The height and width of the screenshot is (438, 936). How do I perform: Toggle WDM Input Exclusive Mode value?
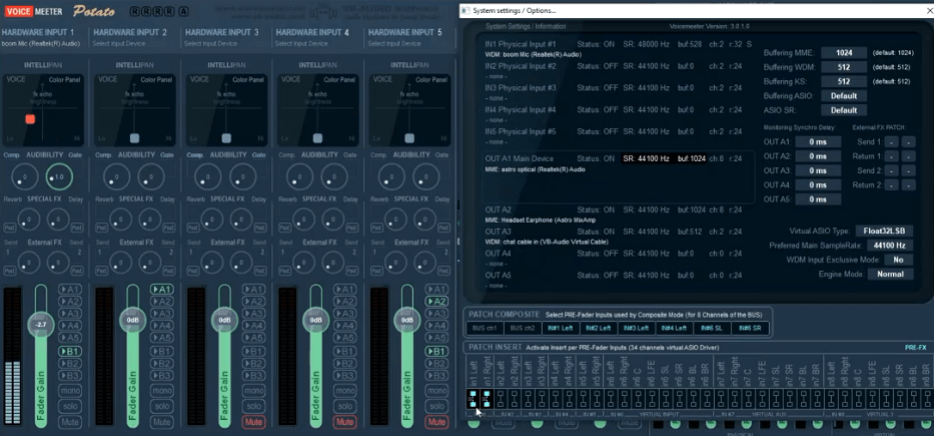click(898, 260)
